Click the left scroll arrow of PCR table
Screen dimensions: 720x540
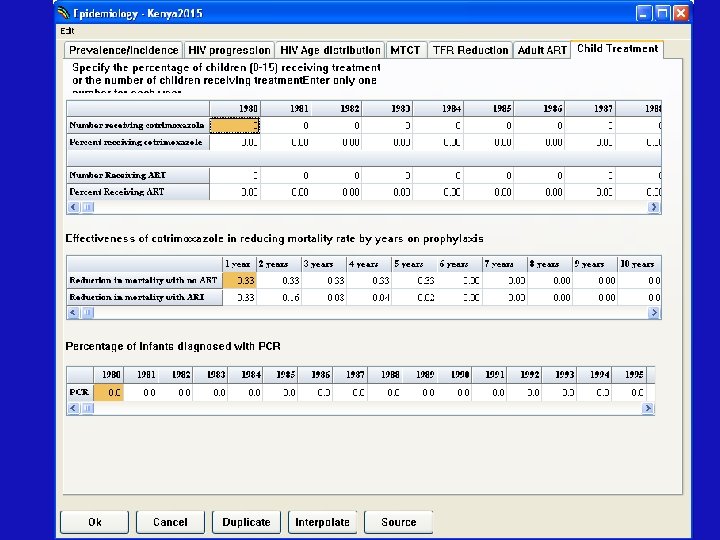73,408
